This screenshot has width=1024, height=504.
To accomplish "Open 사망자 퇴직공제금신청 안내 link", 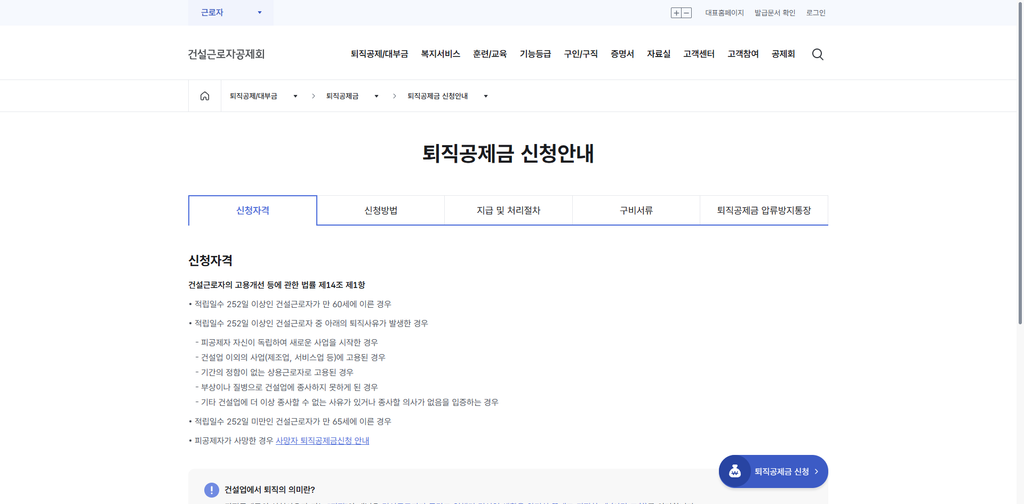I will coord(323,441).
